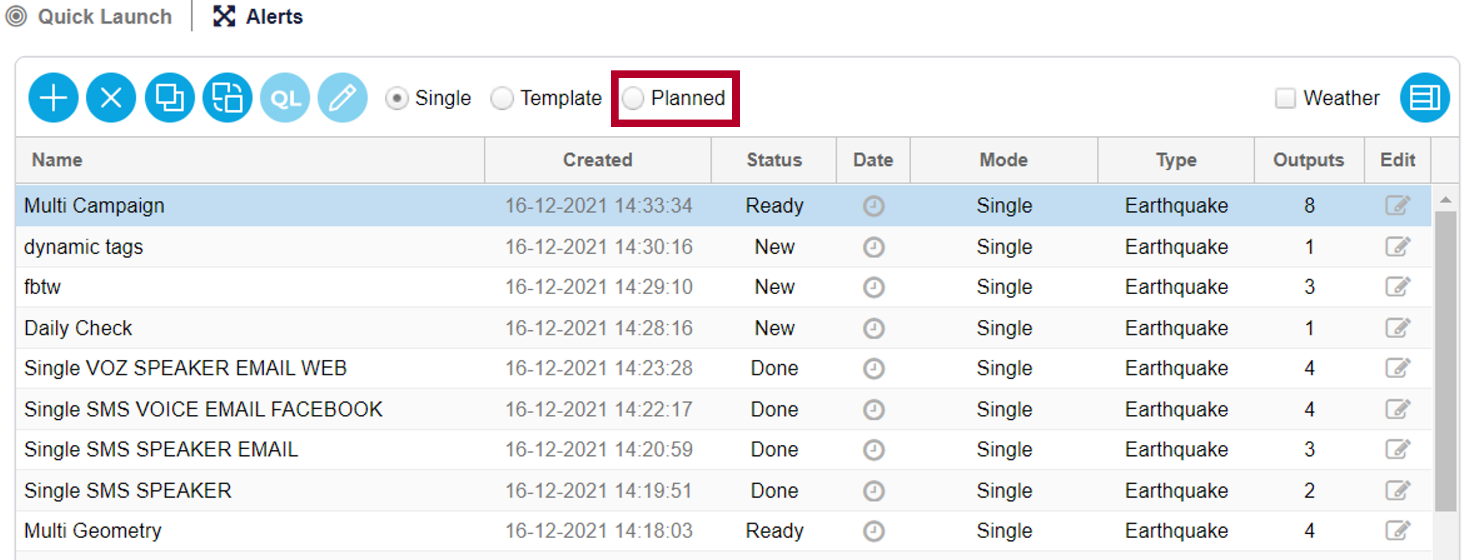Click the scrollbar up arrow
This screenshot has width=1466, height=560.
[1445, 199]
